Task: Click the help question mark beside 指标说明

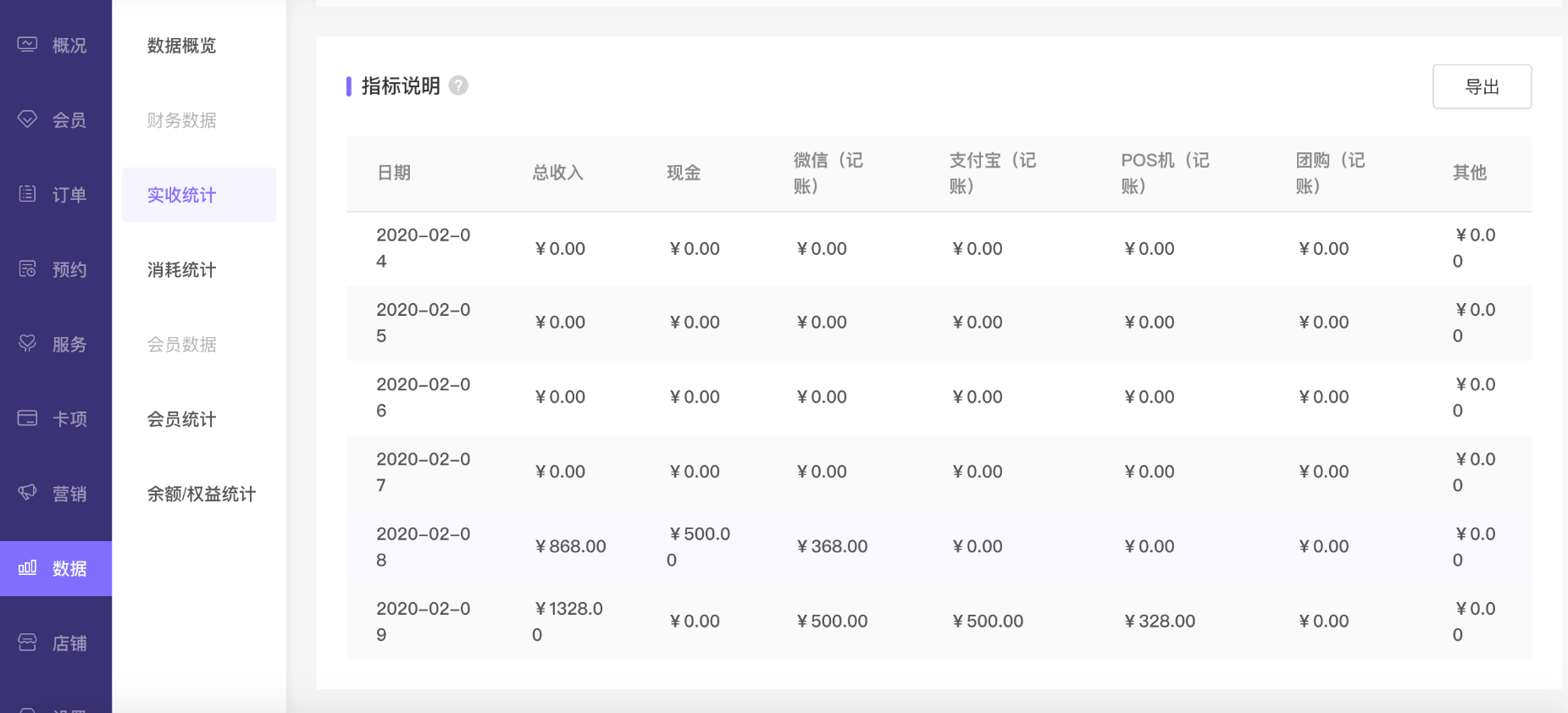Action: [x=458, y=86]
